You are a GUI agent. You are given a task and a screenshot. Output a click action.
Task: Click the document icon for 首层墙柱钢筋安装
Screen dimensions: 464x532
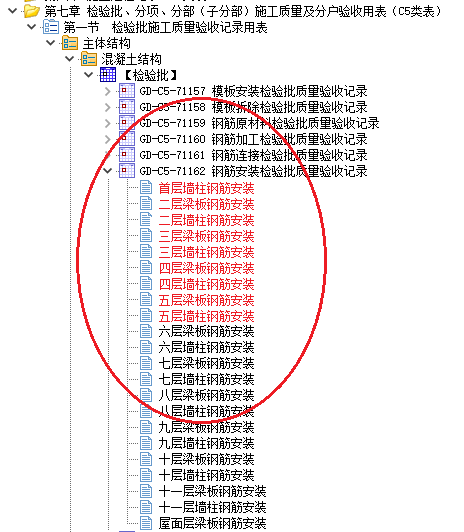(x=146, y=187)
